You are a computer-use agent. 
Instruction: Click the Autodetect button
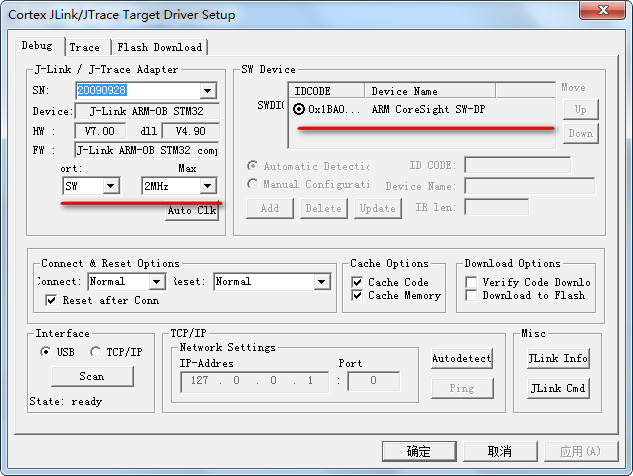pos(462,359)
